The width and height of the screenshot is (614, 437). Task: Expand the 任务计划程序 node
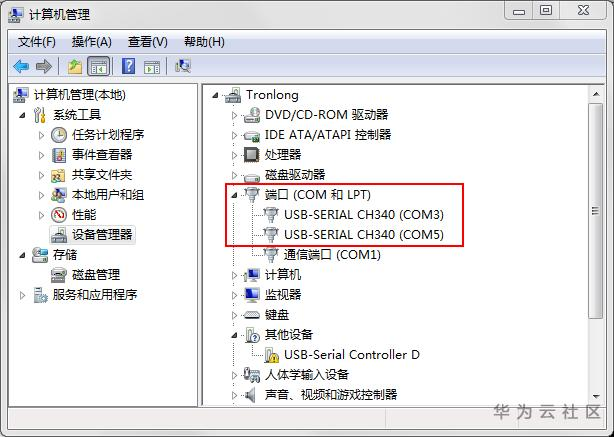click(x=42, y=135)
